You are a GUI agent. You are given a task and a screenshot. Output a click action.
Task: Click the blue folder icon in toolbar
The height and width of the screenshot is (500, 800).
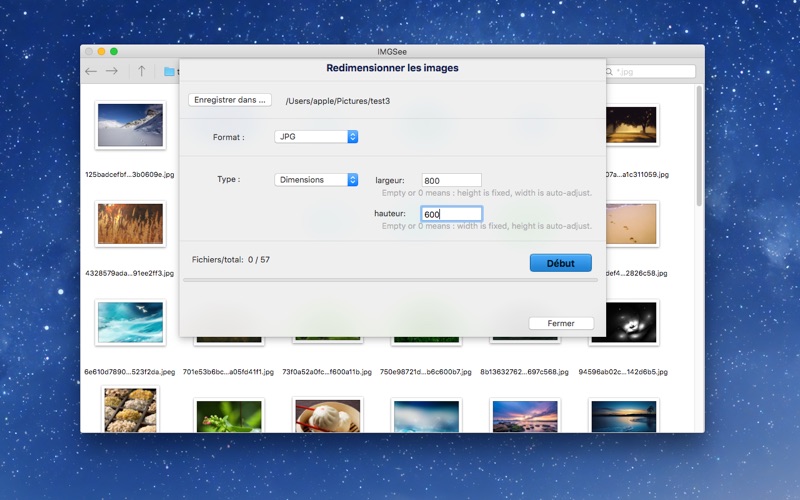(169, 71)
